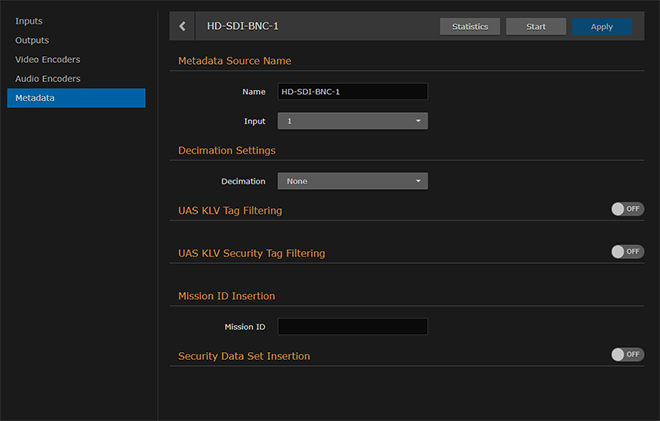Image resolution: width=660 pixels, height=421 pixels.
Task: Navigate to Audio Encoders
Action: [48, 78]
